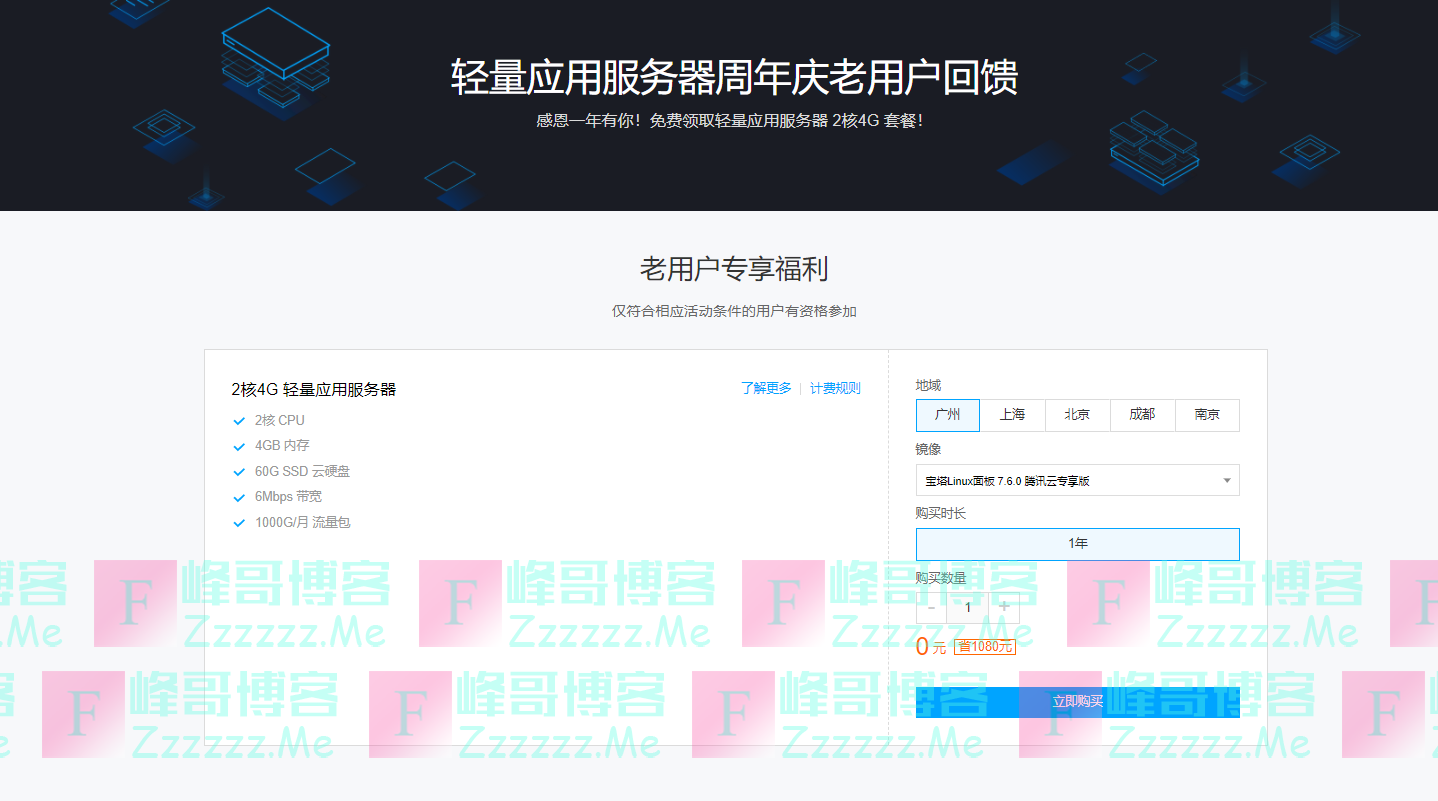Decrease purchase quantity with the minus button

tap(932, 607)
